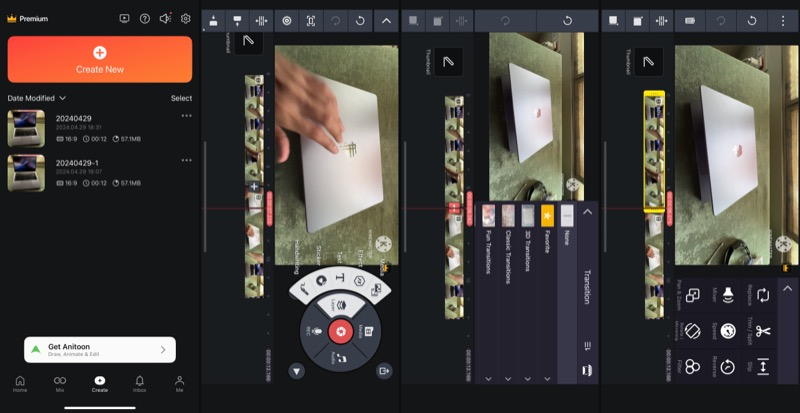
Task: Select the Favorite star transition
Action: pyautogui.click(x=547, y=214)
